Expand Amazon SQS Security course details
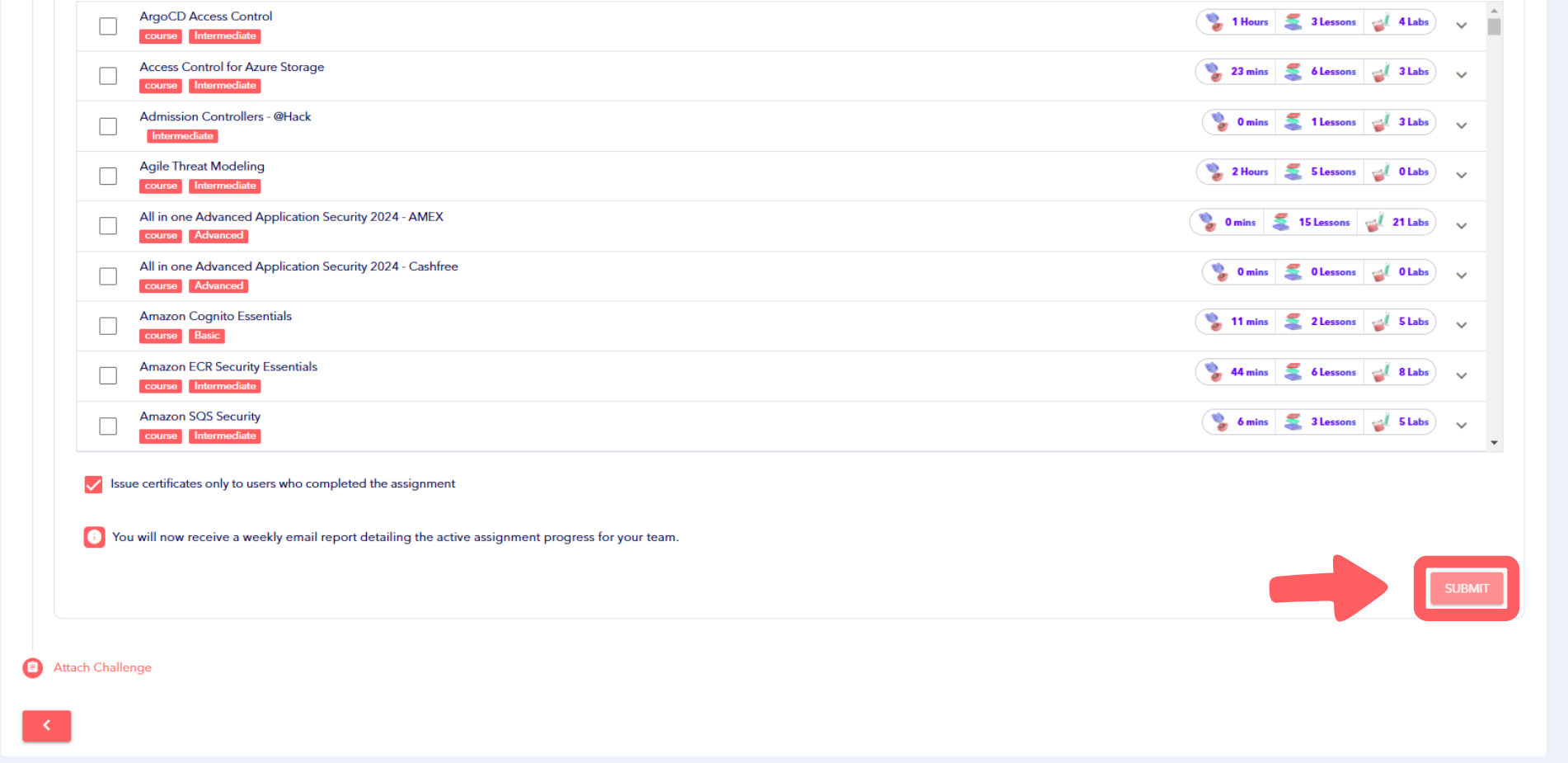 (x=1461, y=425)
